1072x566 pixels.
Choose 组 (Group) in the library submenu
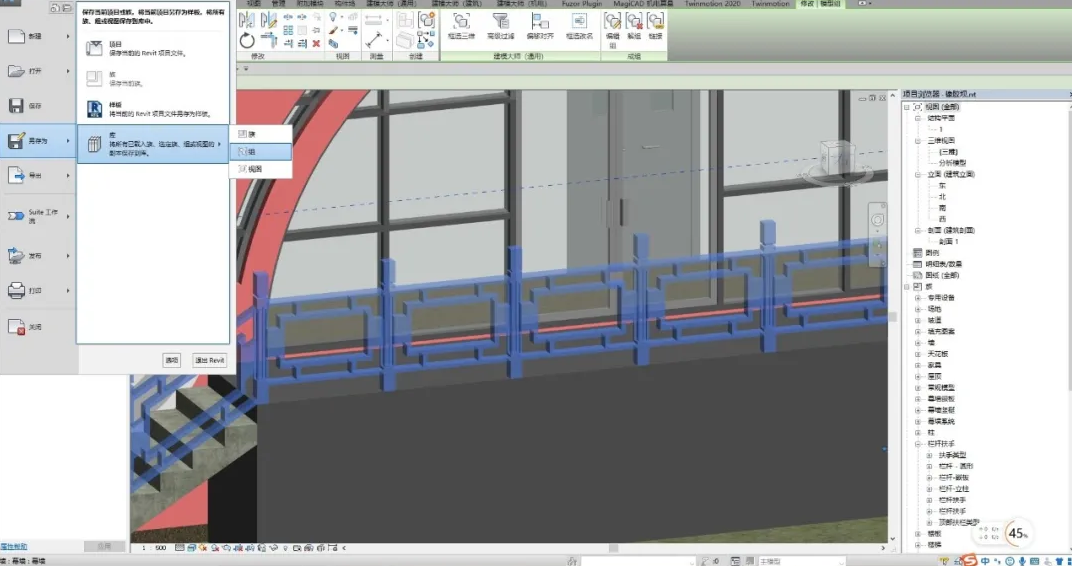pos(251,151)
